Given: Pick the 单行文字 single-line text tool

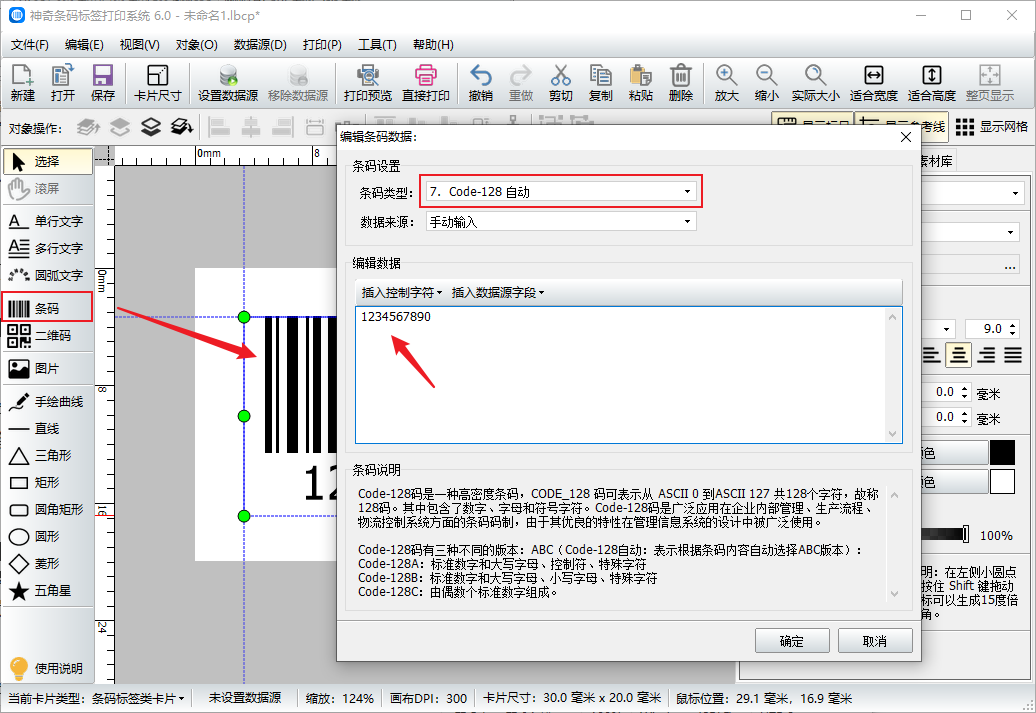Looking at the screenshot, I should 47,221.
